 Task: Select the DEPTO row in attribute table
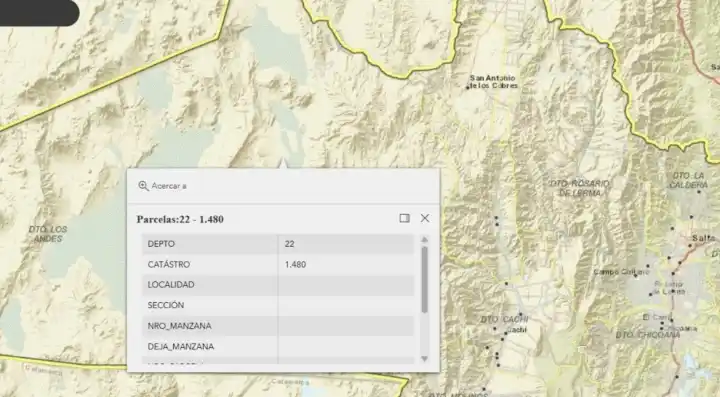point(278,244)
